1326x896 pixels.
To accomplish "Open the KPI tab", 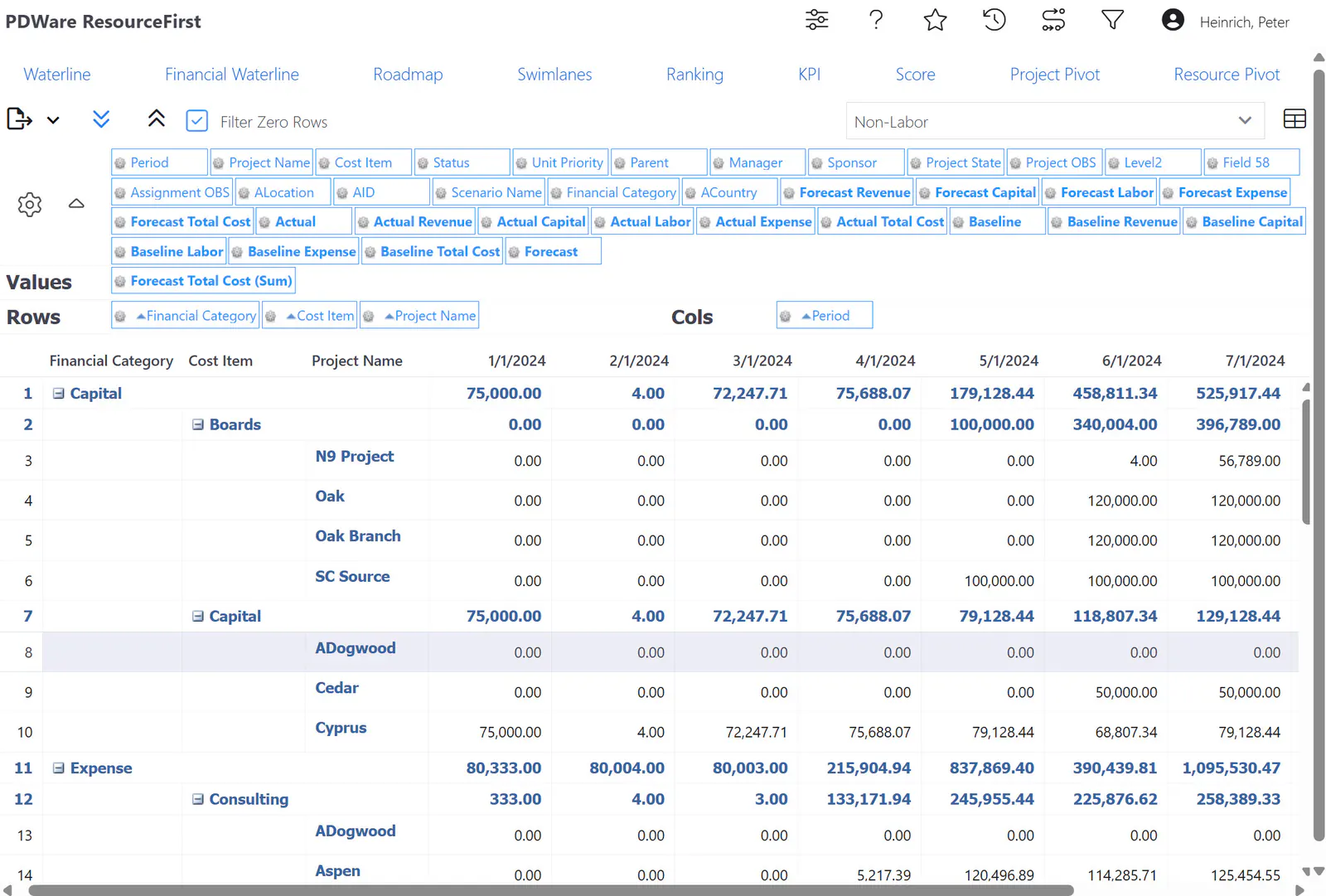I will (x=810, y=75).
